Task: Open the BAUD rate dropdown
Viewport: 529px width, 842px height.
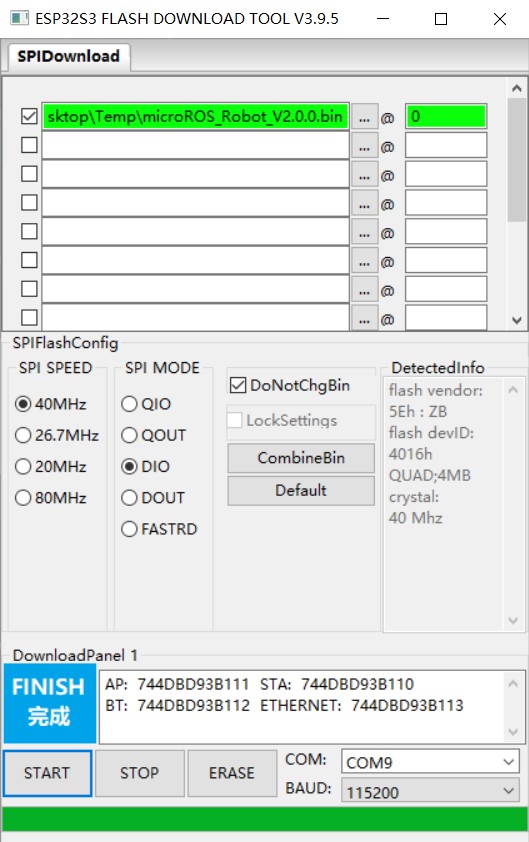Action: click(430, 792)
